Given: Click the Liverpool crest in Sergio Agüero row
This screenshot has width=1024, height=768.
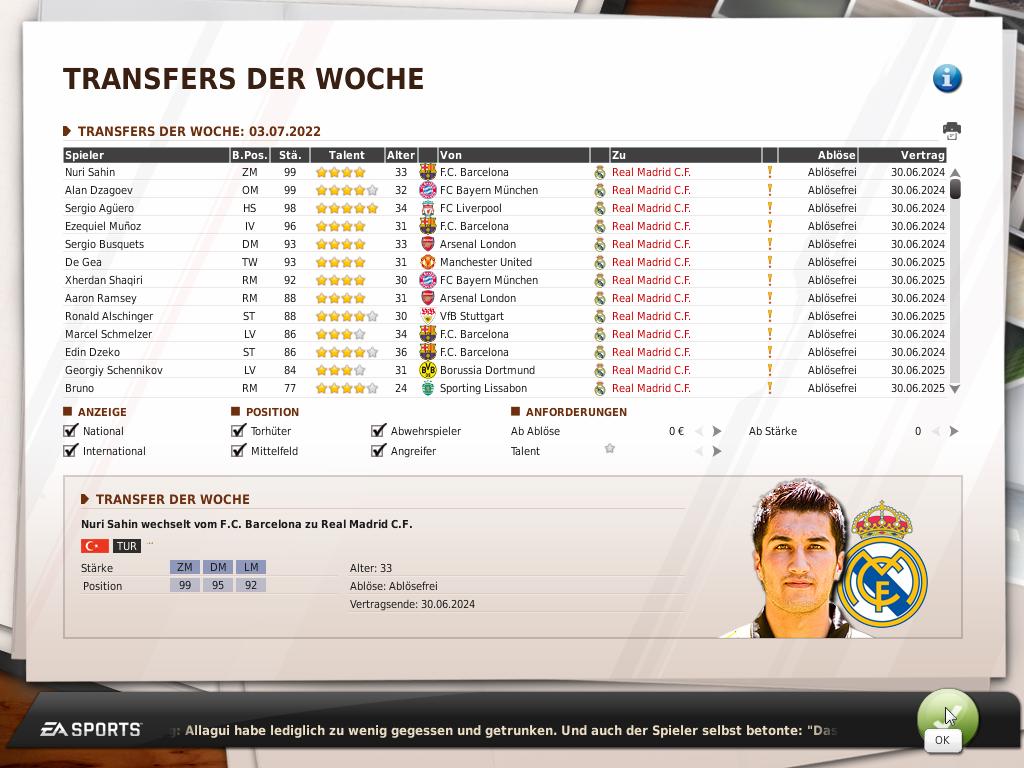Looking at the screenshot, I should click(x=428, y=208).
